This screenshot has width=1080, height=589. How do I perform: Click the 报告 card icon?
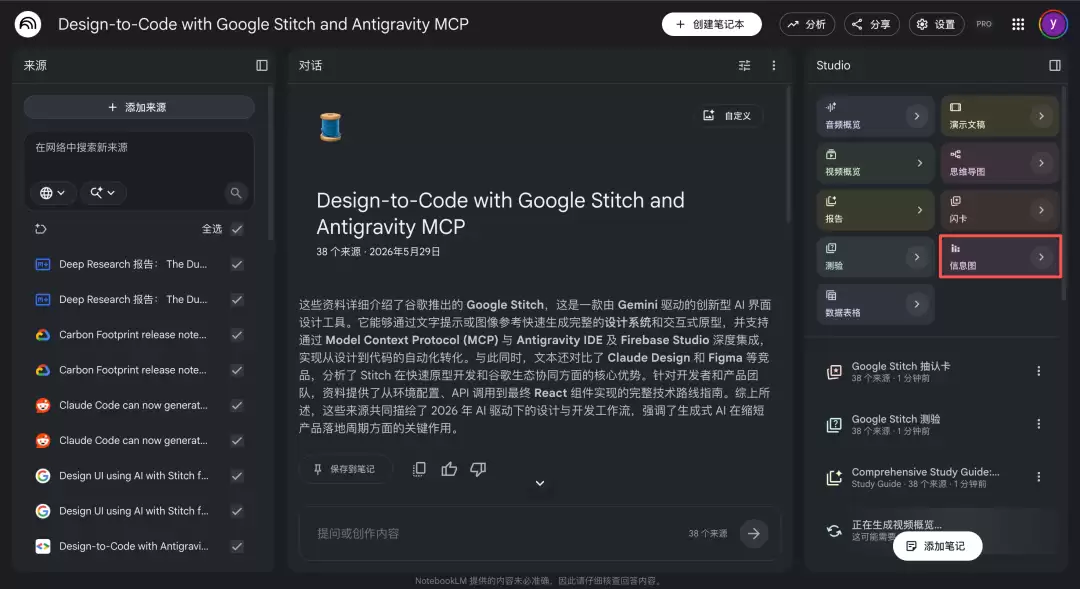click(831, 201)
